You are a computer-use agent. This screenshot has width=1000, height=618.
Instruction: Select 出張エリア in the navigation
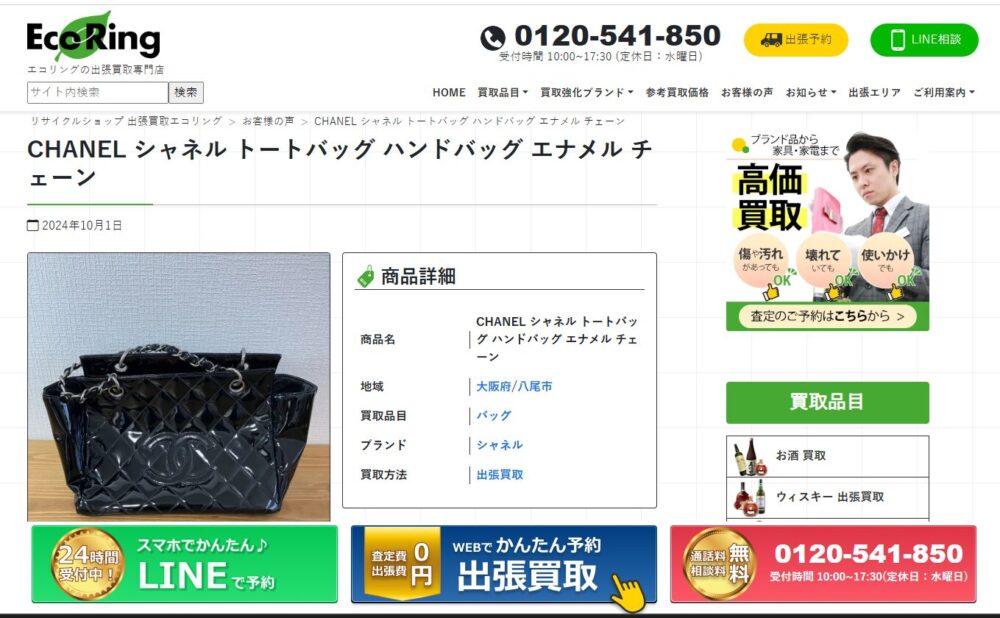(x=874, y=92)
